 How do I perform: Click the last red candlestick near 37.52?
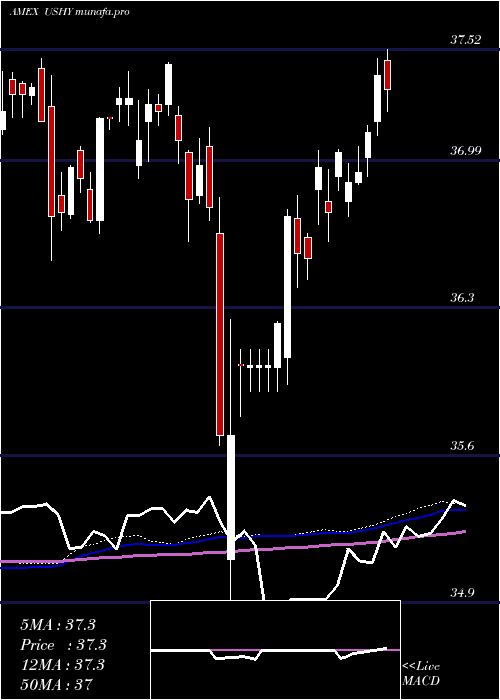tap(388, 75)
